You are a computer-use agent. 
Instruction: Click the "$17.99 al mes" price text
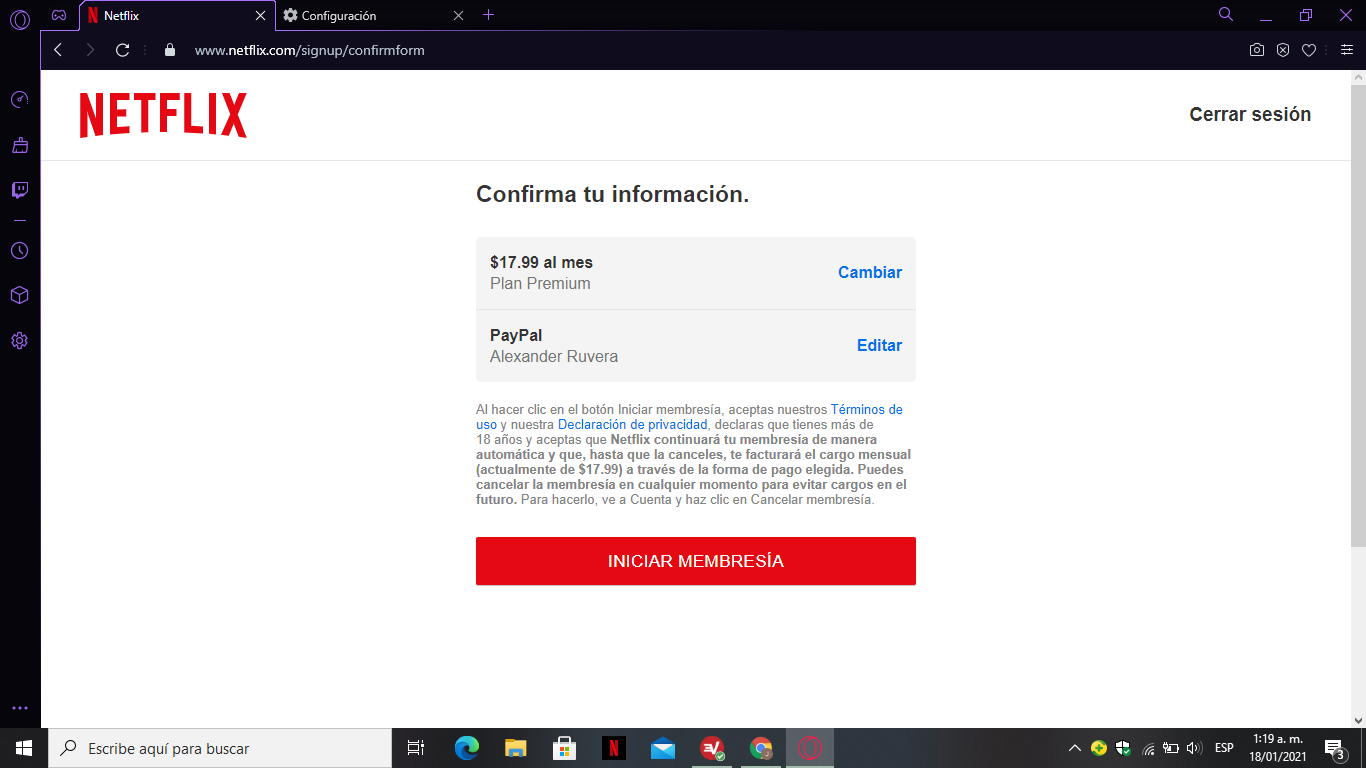[541, 263]
